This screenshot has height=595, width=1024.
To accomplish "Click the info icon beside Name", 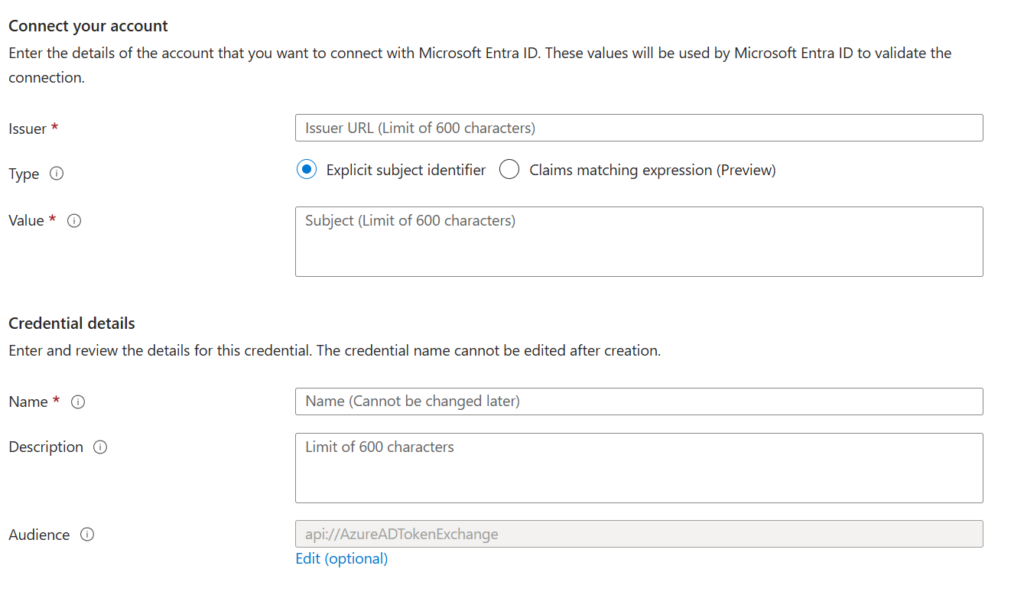I will coord(79,401).
